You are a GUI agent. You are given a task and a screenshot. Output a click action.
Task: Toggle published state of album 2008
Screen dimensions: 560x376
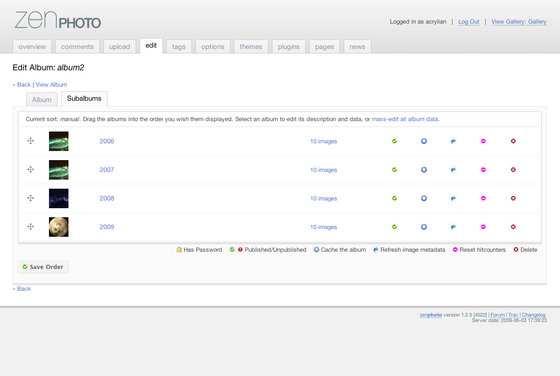click(394, 198)
